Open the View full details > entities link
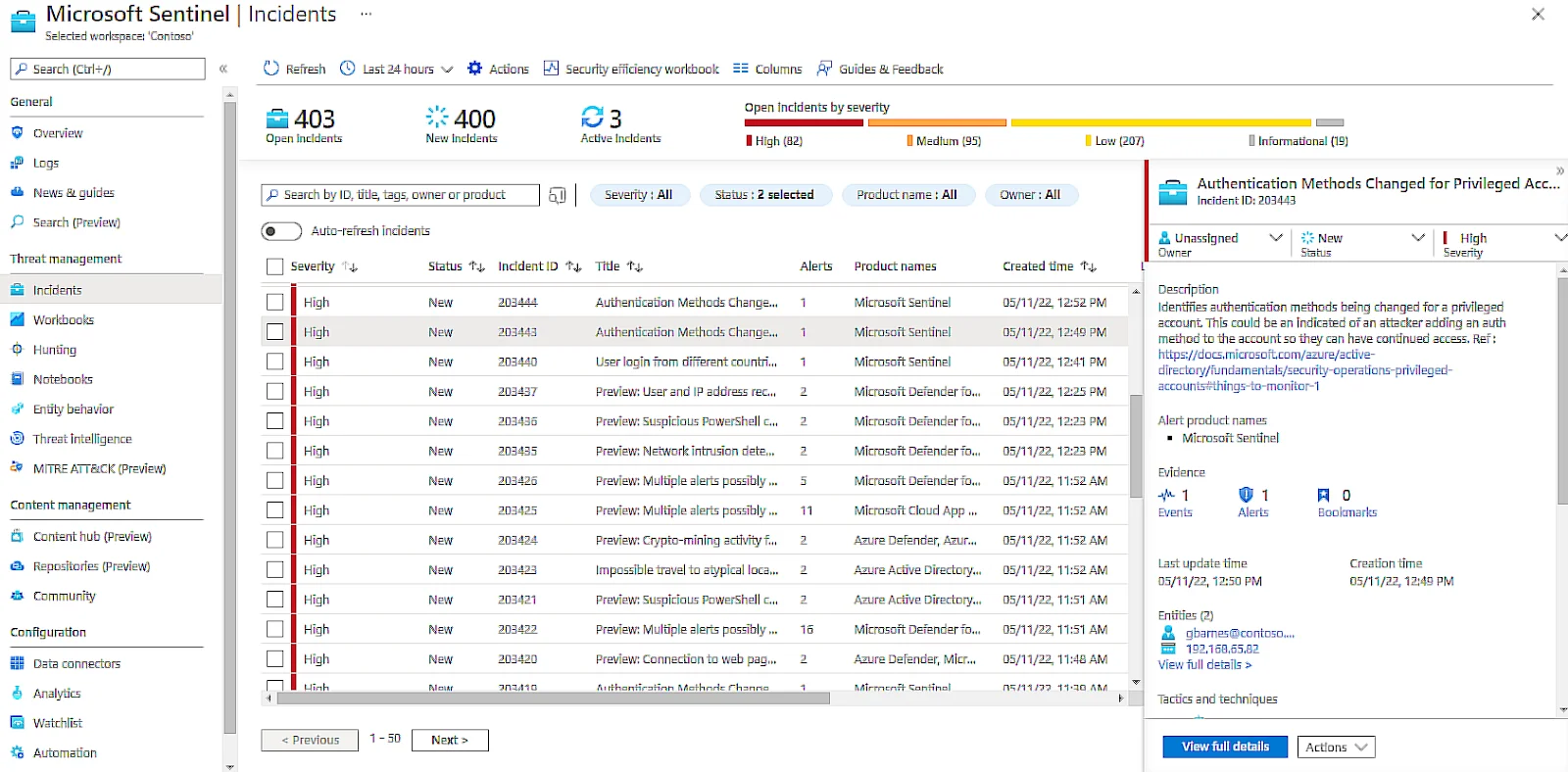This screenshot has height=772, width=1568. pyautogui.click(x=1204, y=665)
